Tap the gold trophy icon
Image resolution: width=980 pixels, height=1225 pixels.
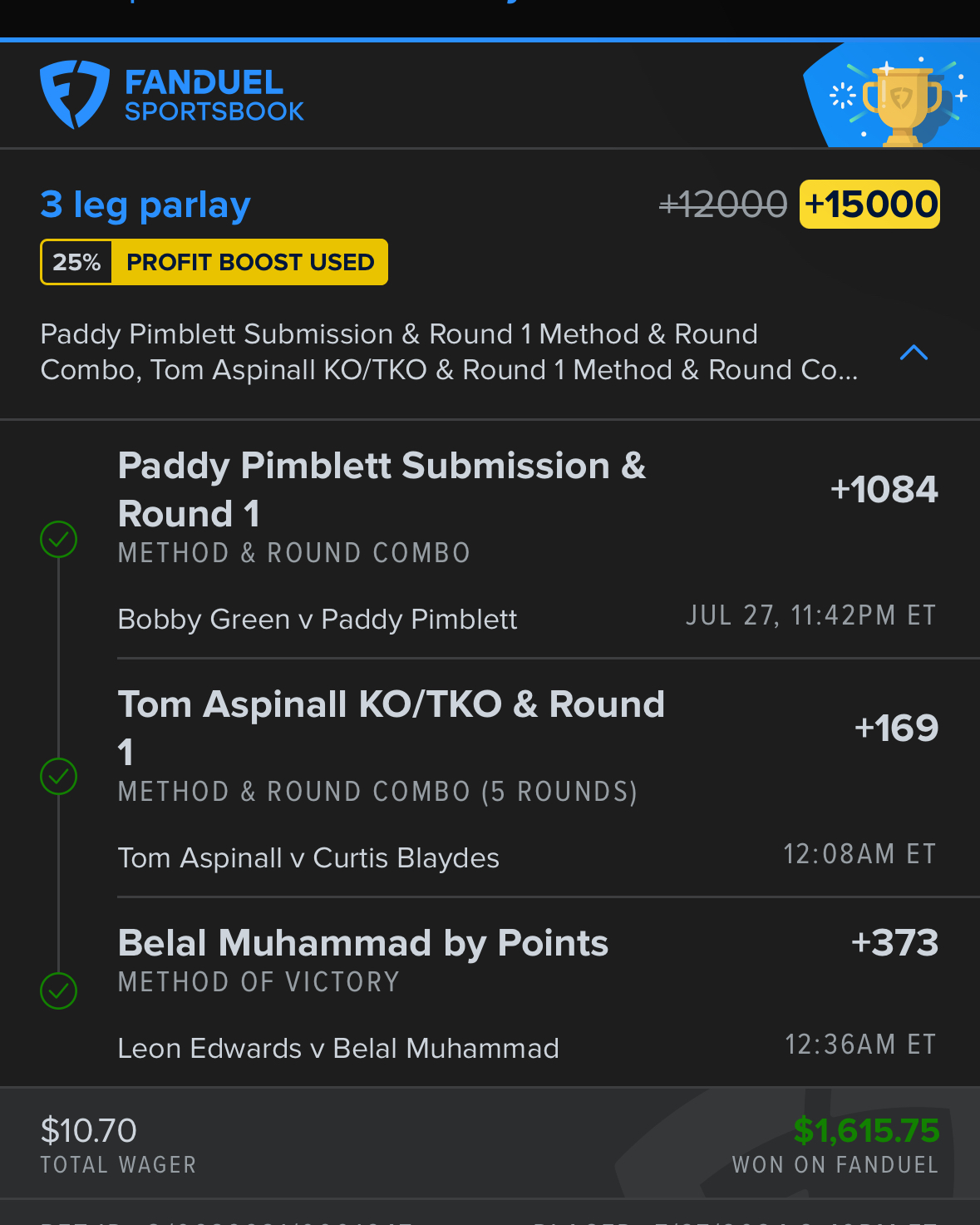(x=902, y=104)
